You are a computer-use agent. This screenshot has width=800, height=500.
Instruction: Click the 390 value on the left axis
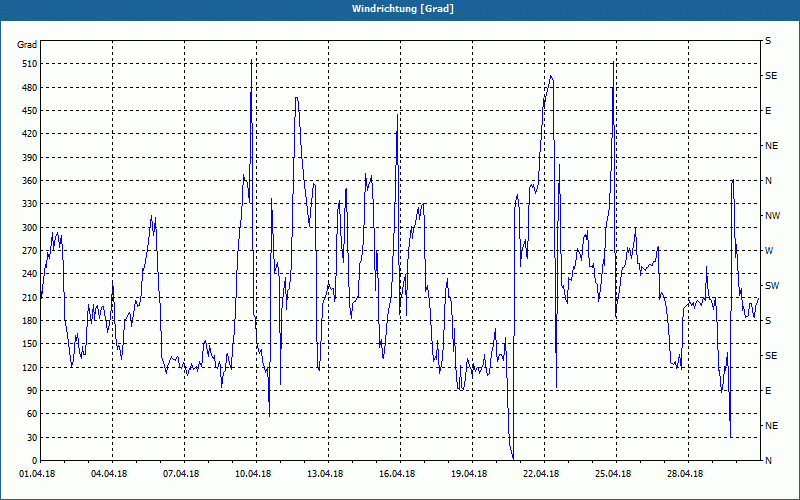click(30, 158)
